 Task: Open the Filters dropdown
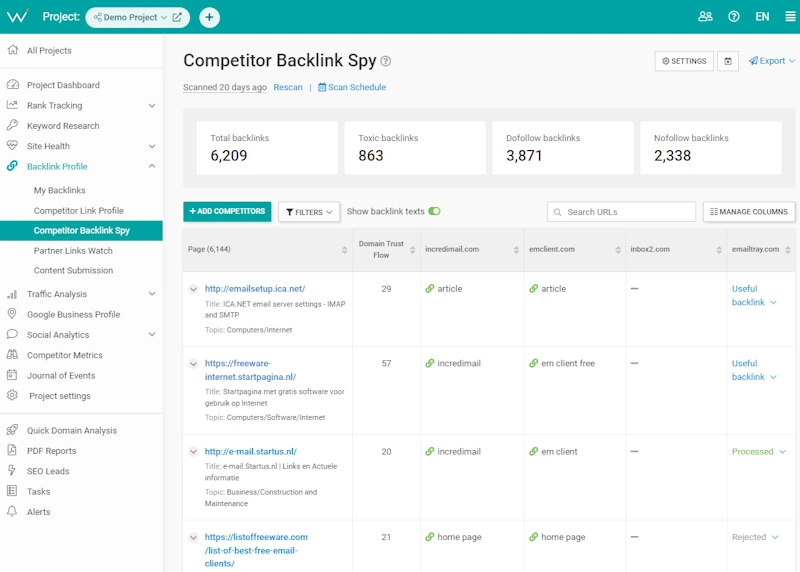309,212
